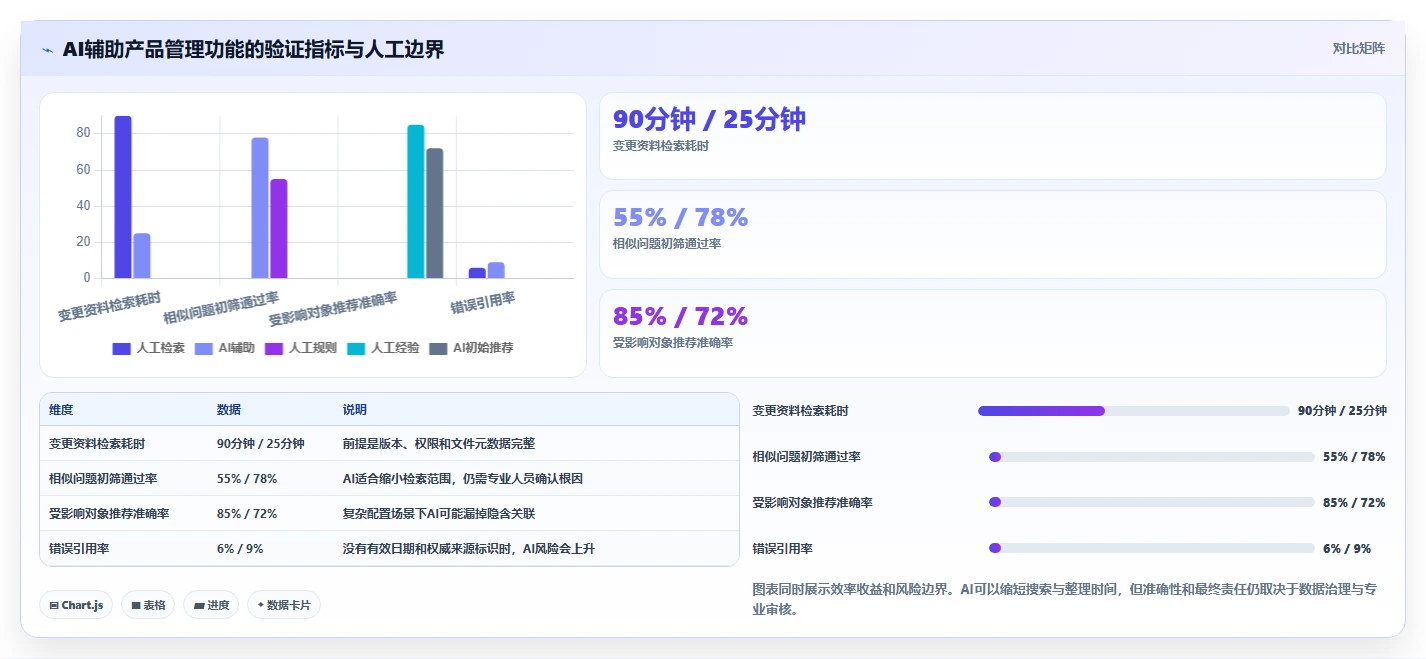Click the gray AI初始推荐 bar in chart
Screen dimensions: 1426x659
(x=434, y=213)
